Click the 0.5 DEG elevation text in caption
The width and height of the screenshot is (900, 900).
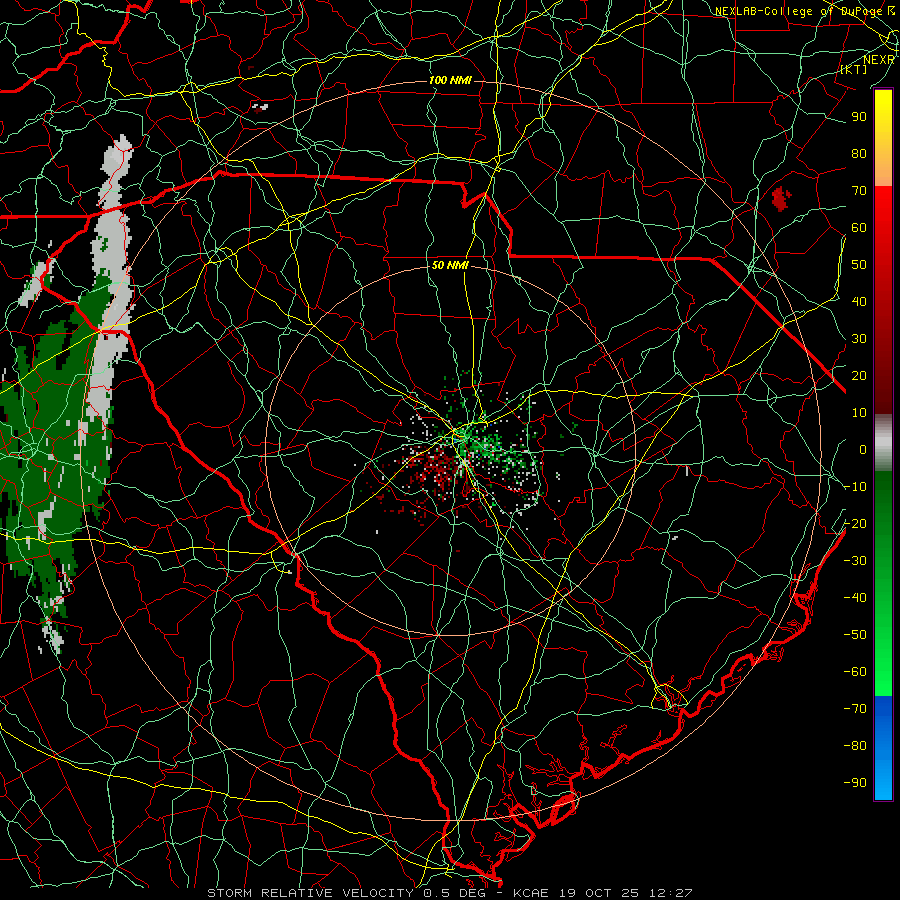(x=455, y=893)
